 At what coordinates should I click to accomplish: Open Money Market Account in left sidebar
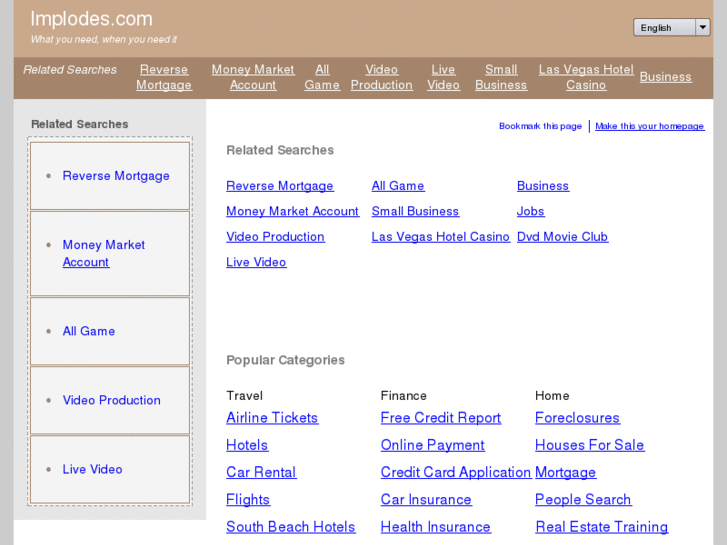(104, 253)
